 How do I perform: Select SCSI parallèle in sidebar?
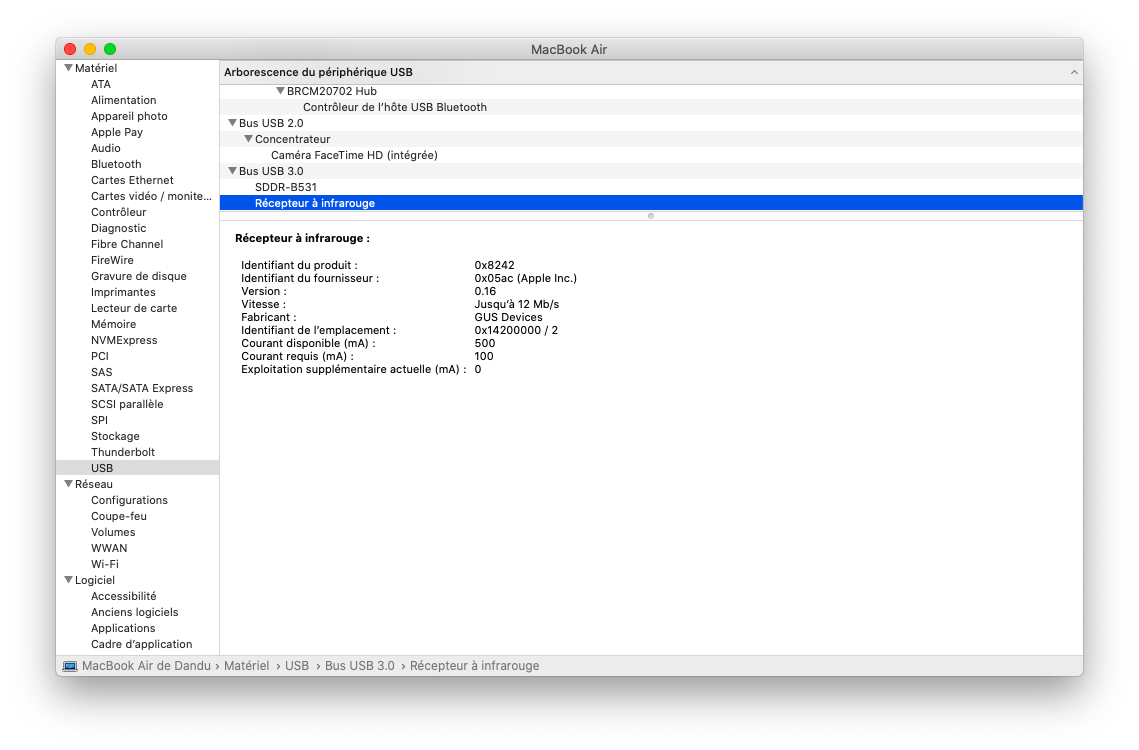pyautogui.click(x=127, y=403)
